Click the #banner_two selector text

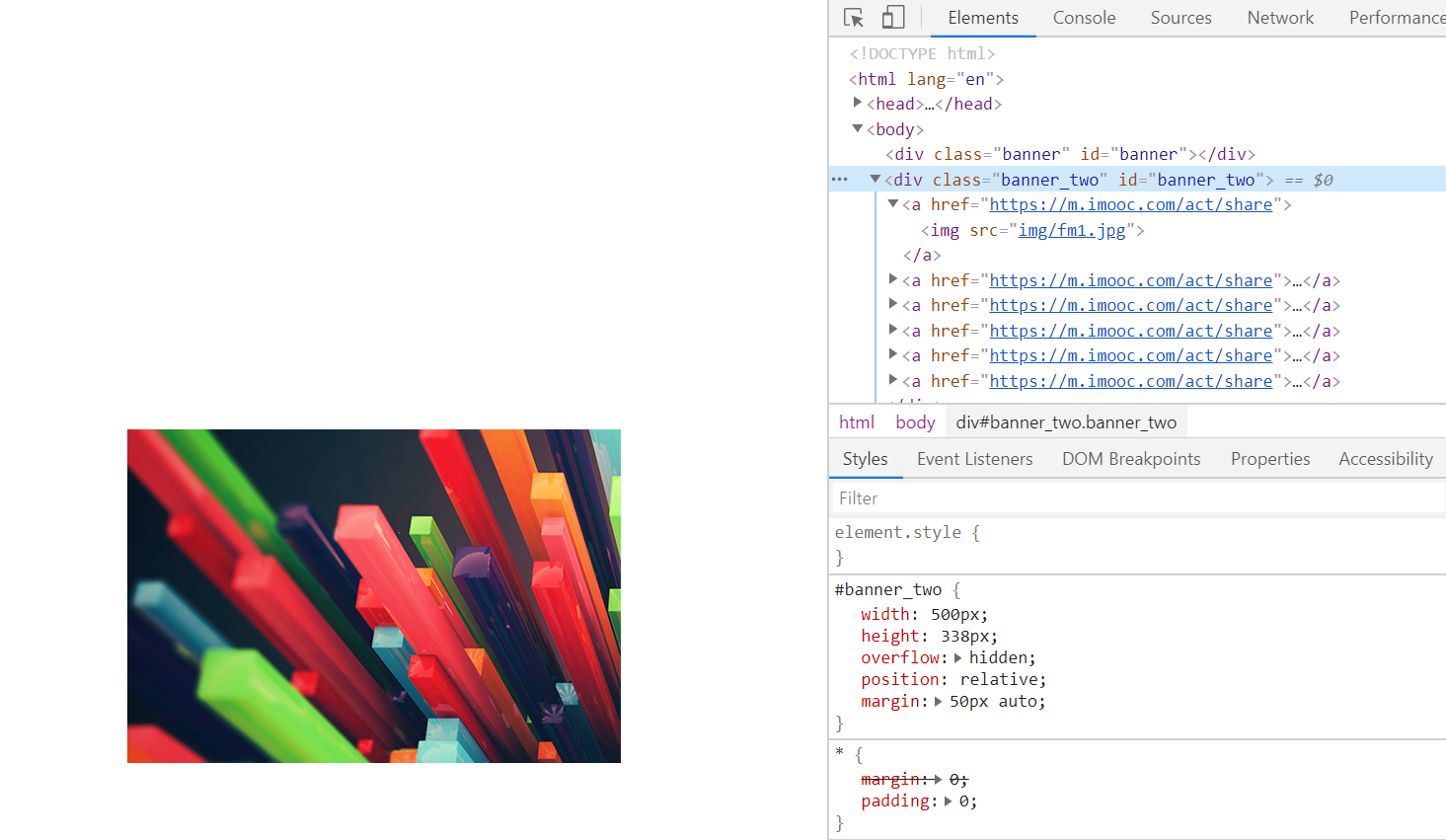888,589
